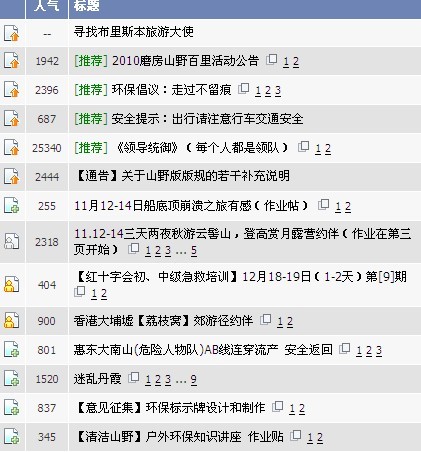Open thread 2010磨房山野百里活动公告
This screenshot has height=452, width=421.
point(185,61)
